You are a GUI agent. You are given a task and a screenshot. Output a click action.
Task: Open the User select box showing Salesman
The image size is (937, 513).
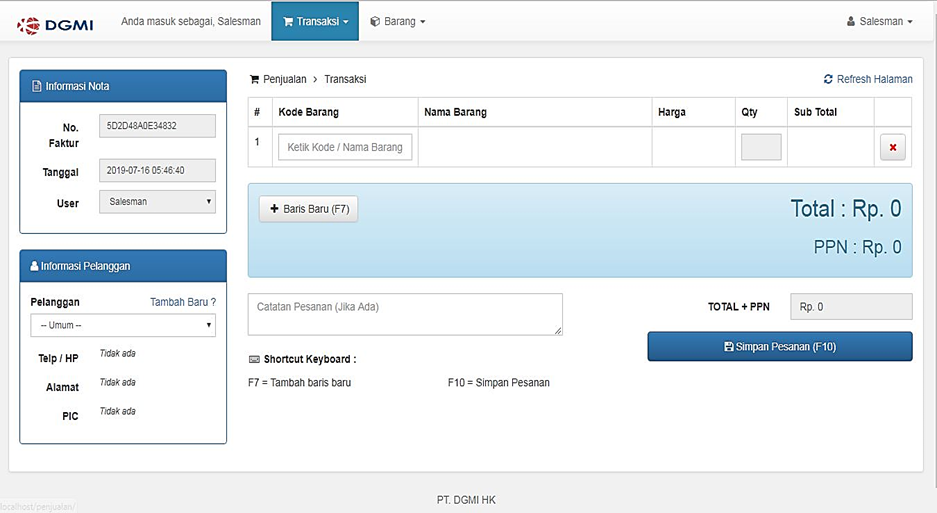point(157,201)
